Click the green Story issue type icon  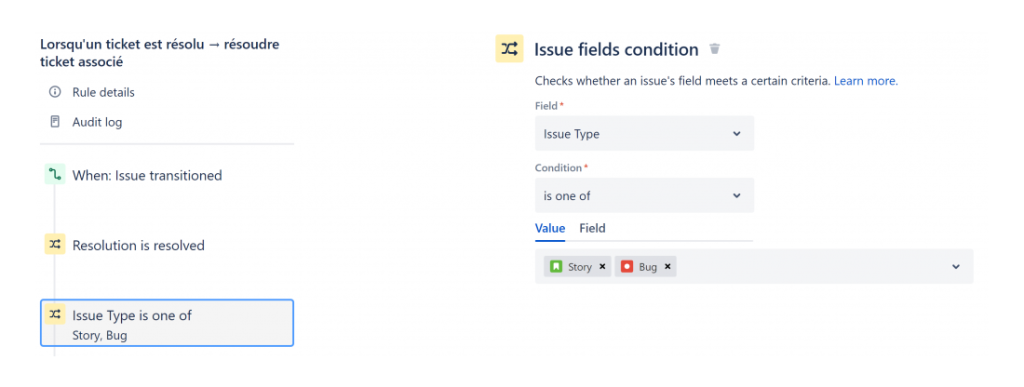[x=556, y=266]
